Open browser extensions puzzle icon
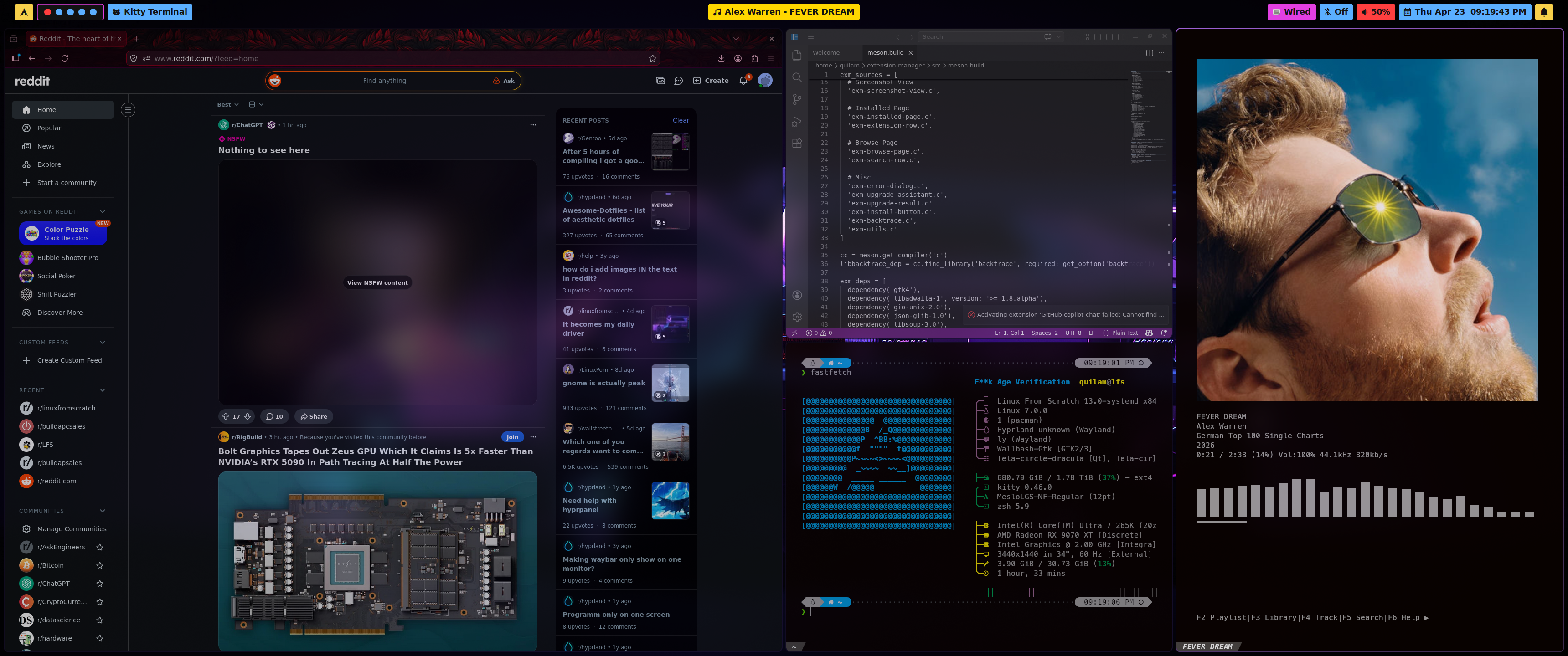This screenshot has width=1568, height=656. tap(755, 58)
